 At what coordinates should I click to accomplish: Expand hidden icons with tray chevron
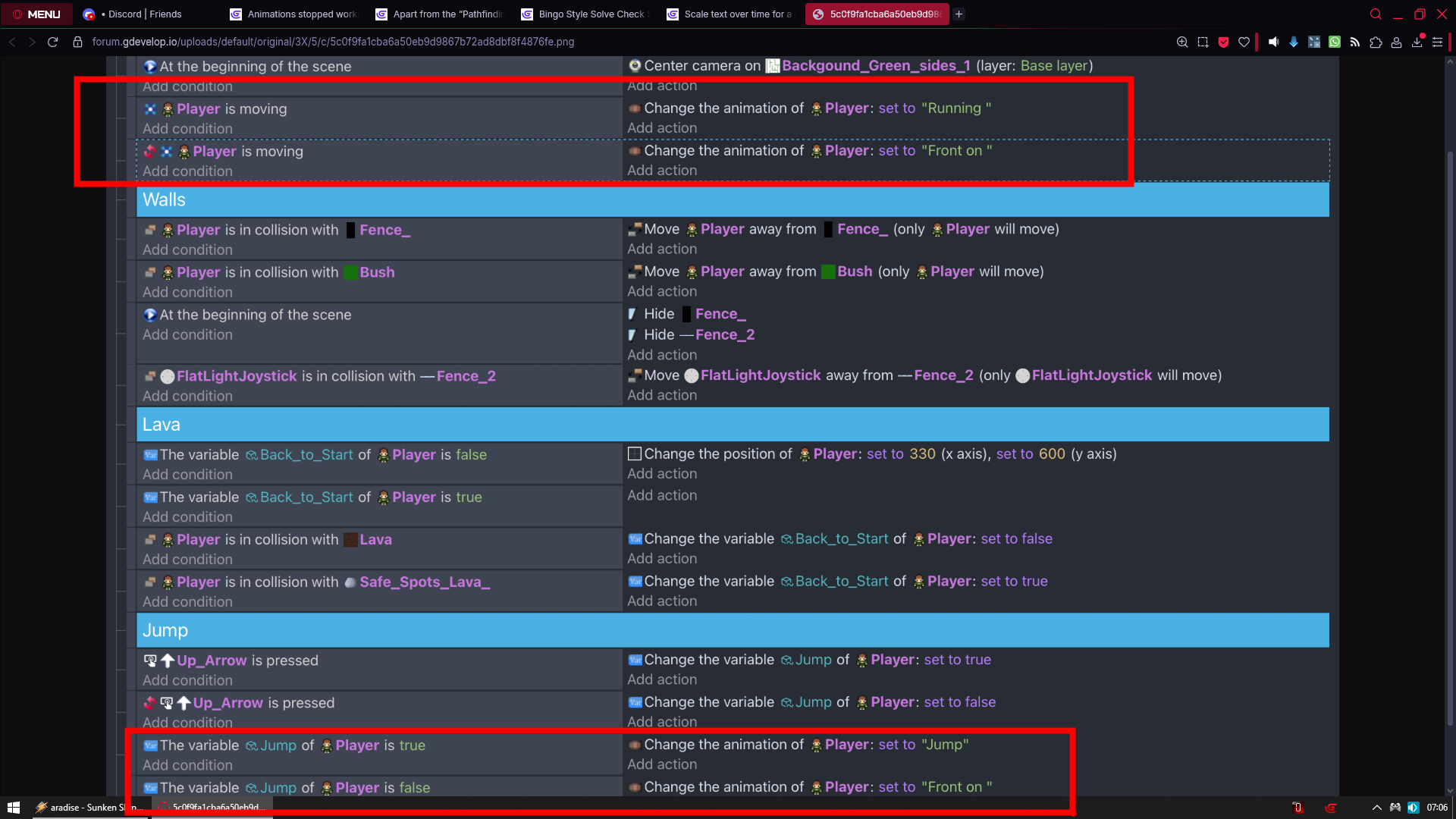[x=1376, y=807]
